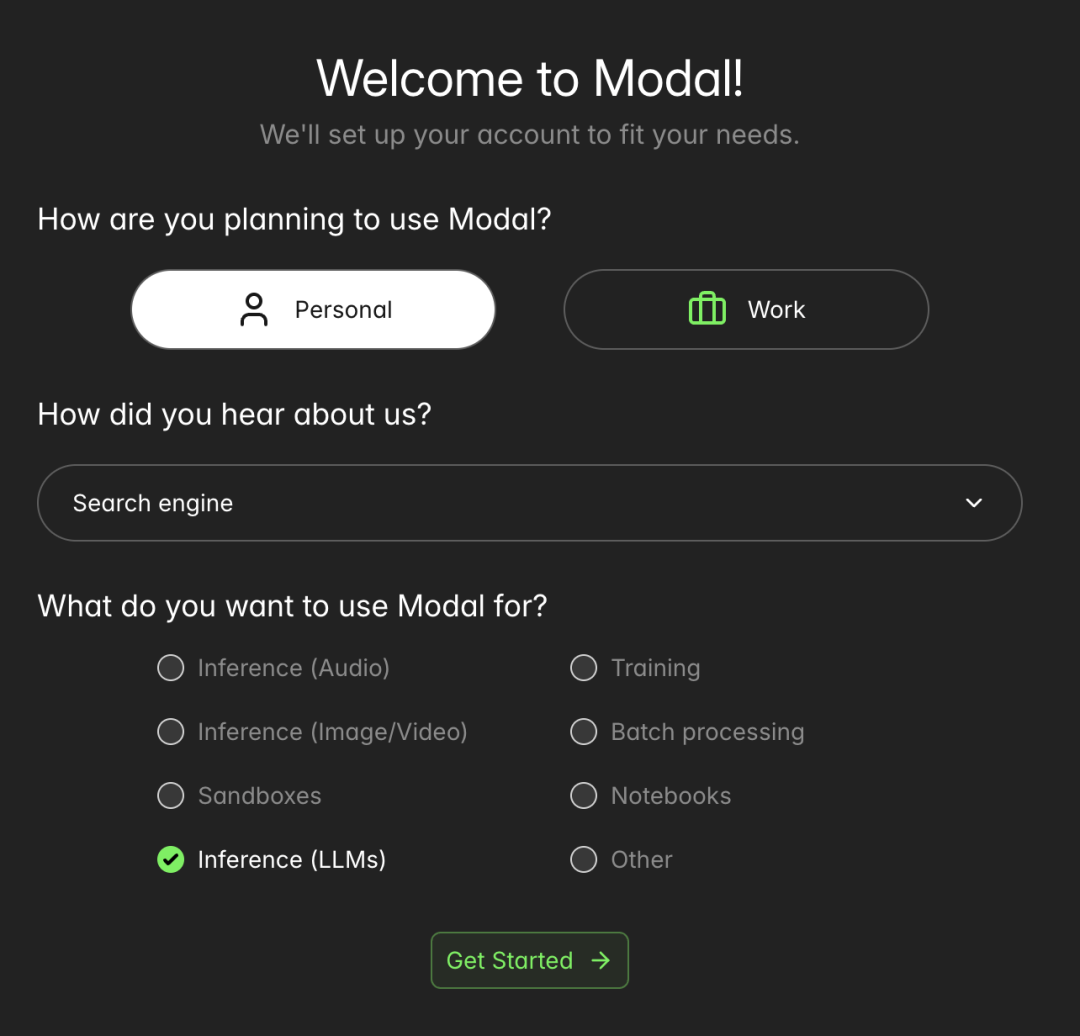The height and width of the screenshot is (1036, 1080).
Task: Click the person icon on Personal
Action: tap(255, 310)
